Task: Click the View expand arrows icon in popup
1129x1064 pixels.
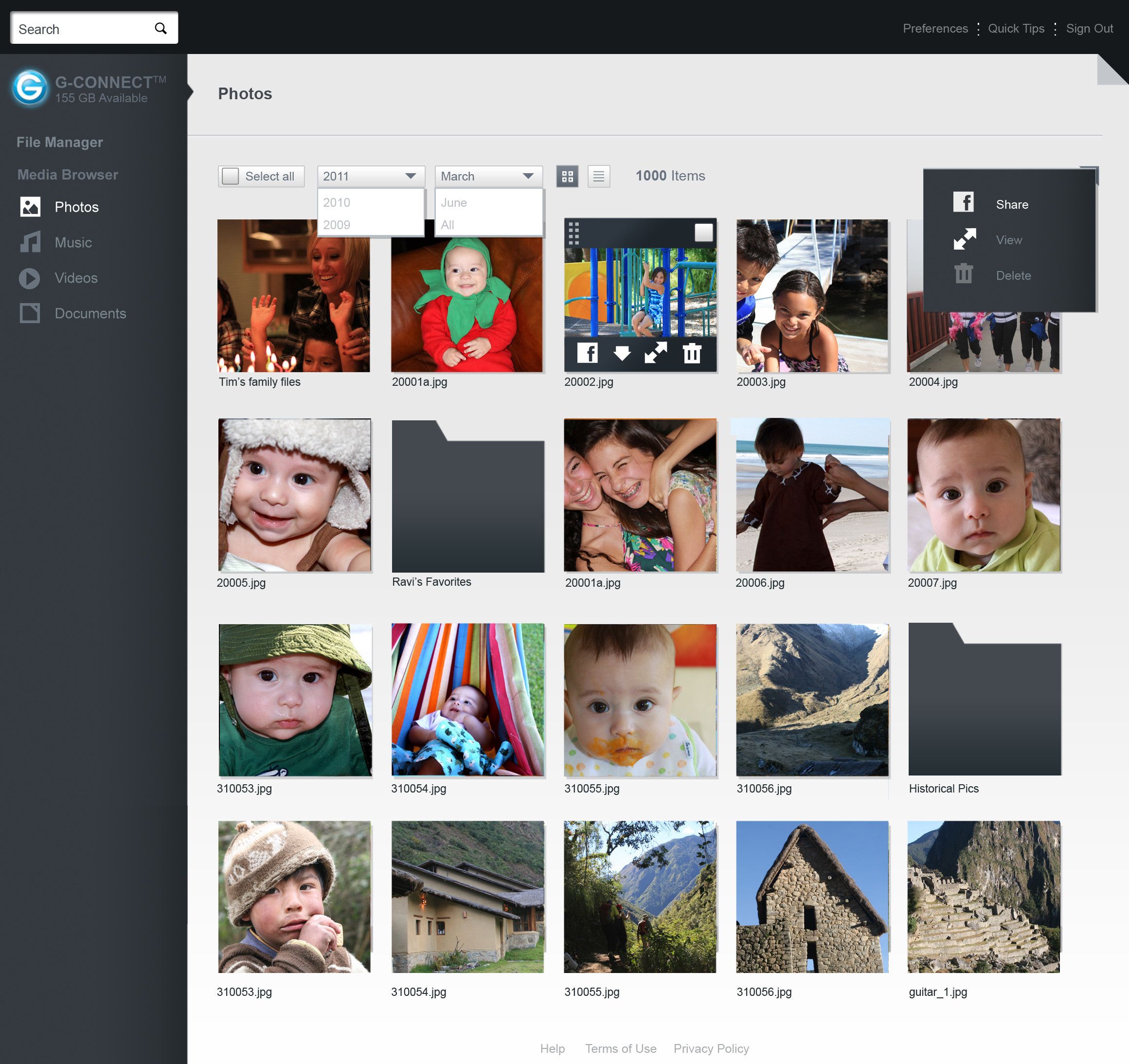Action: click(x=964, y=238)
